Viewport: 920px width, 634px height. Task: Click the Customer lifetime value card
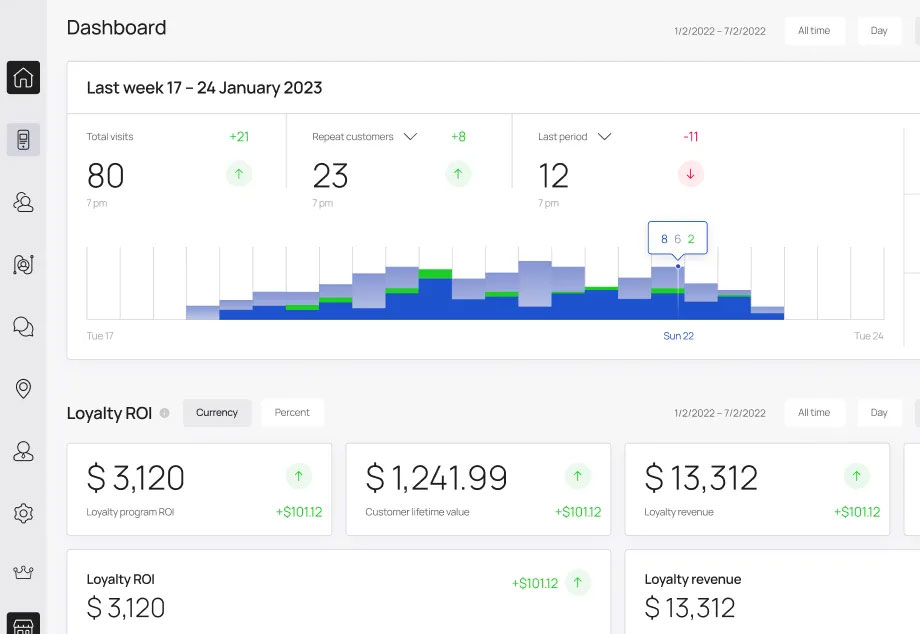click(478, 490)
